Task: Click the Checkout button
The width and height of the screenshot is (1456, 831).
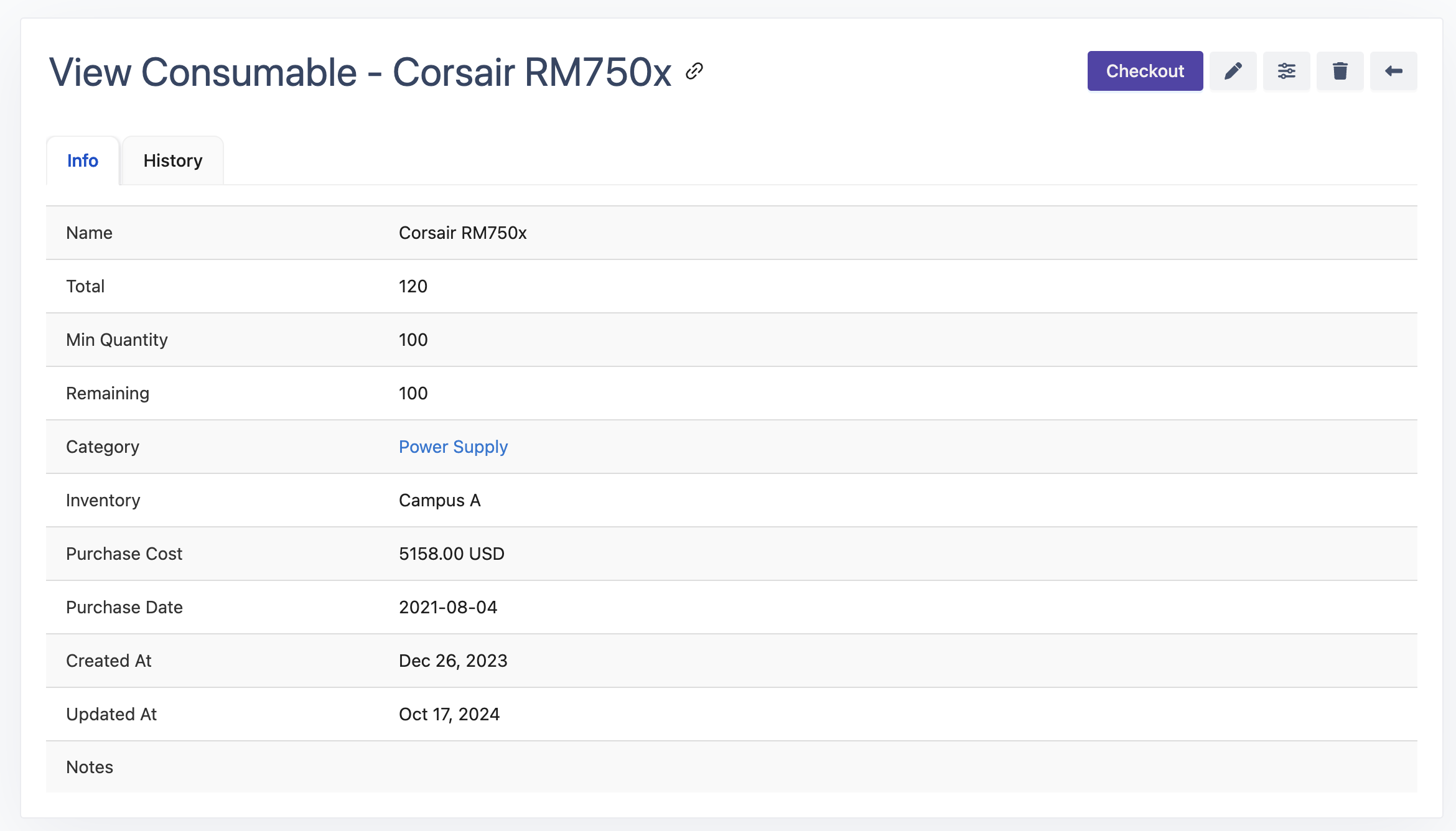Action: 1144,71
